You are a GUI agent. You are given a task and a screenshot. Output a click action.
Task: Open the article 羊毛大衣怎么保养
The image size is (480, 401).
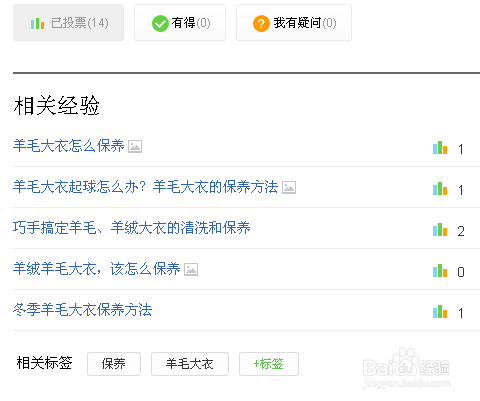pyautogui.click(x=69, y=146)
